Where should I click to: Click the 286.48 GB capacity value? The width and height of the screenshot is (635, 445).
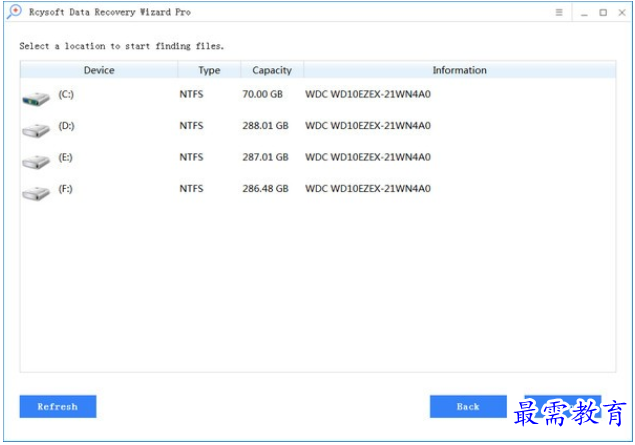[265, 189]
